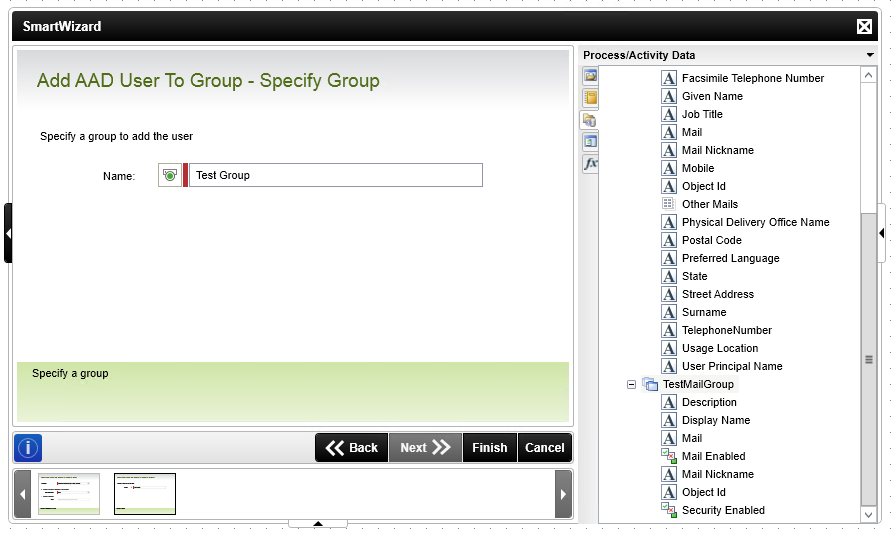Viewport: 891px width, 533px height.
Task: Click the Usage Location field icon
Action: [669, 348]
